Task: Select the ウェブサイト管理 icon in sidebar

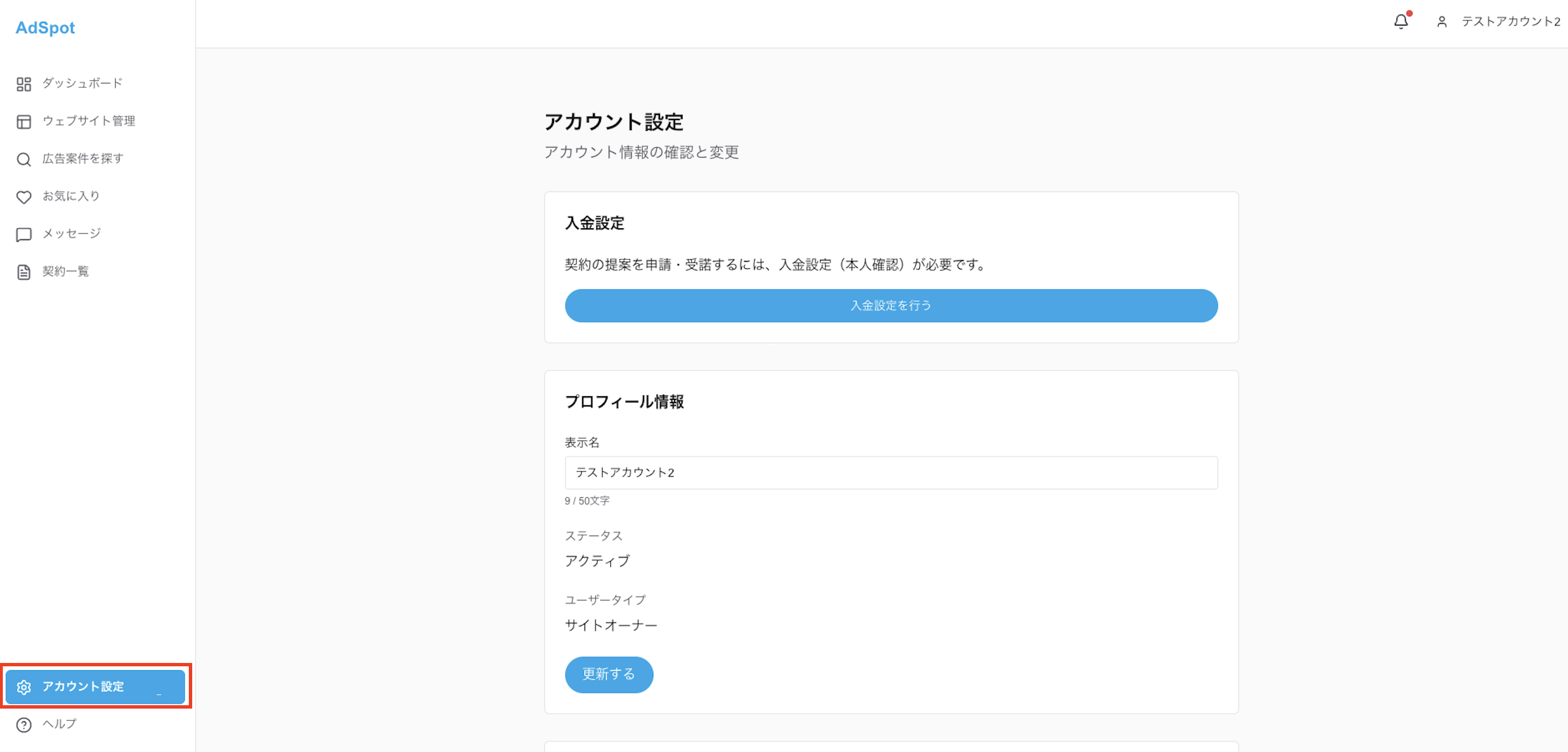Action: tap(24, 122)
